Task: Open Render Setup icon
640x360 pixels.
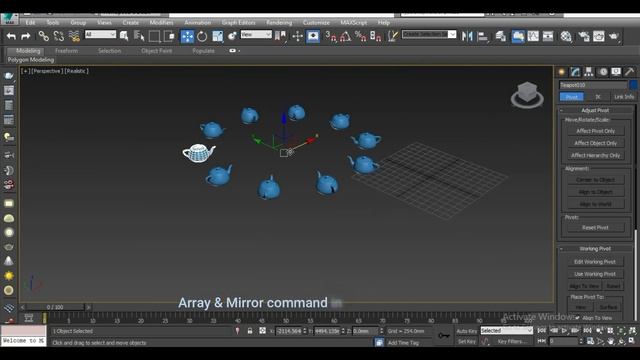Action: coord(584,36)
